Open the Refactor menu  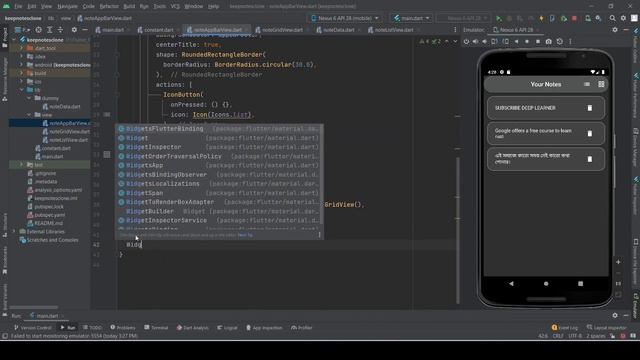point(109,7)
